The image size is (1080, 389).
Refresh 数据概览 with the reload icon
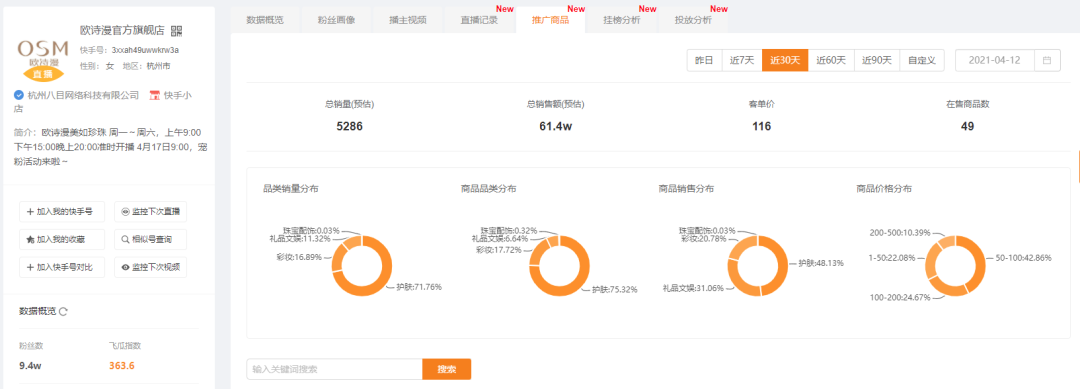[63, 312]
